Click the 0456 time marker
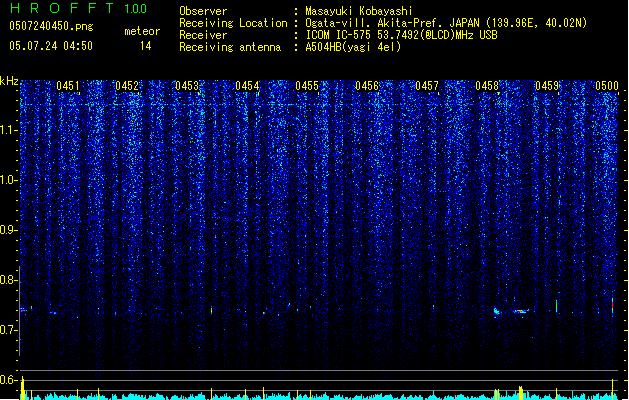 [367, 86]
